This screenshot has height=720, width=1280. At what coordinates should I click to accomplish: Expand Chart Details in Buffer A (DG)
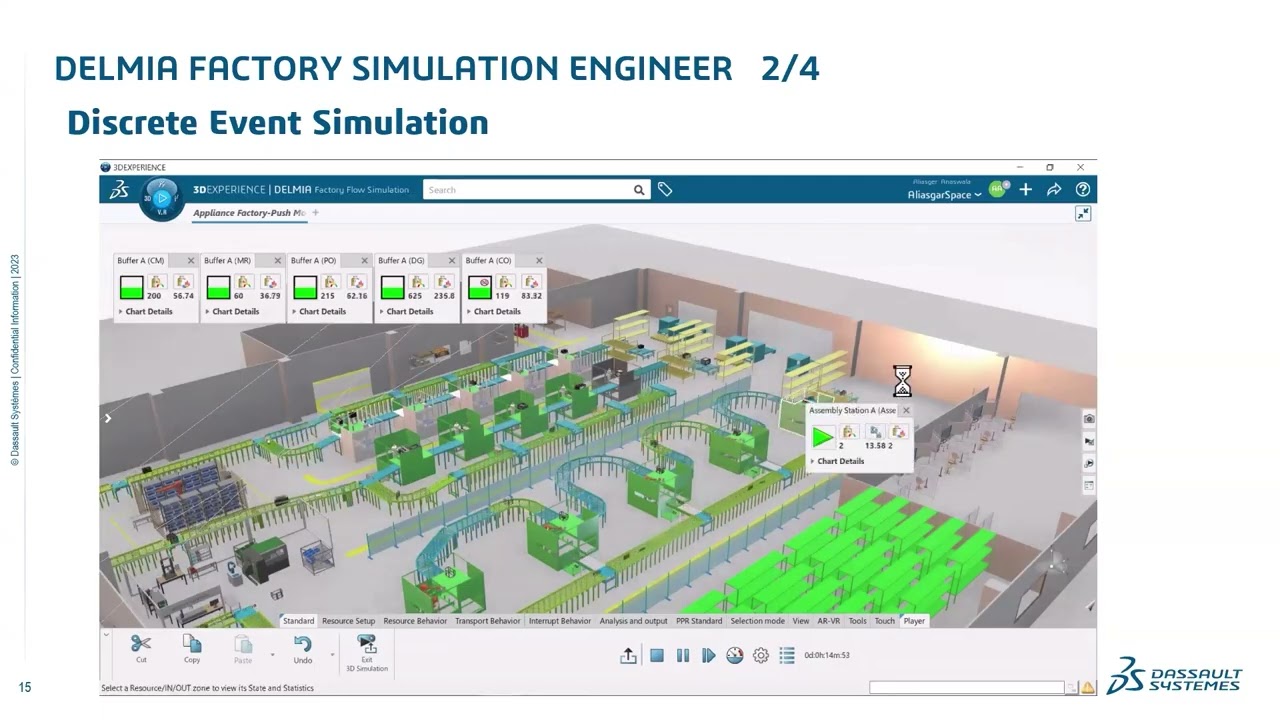click(x=406, y=312)
